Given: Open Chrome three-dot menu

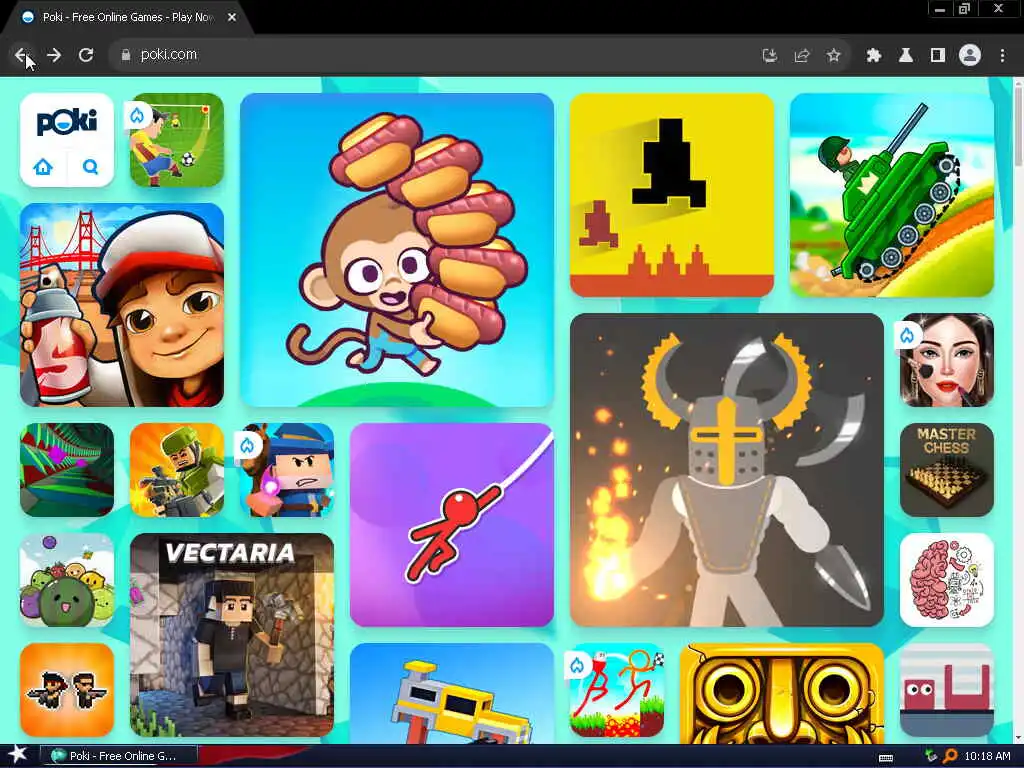Looking at the screenshot, I should pyautogui.click(x=1002, y=56).
